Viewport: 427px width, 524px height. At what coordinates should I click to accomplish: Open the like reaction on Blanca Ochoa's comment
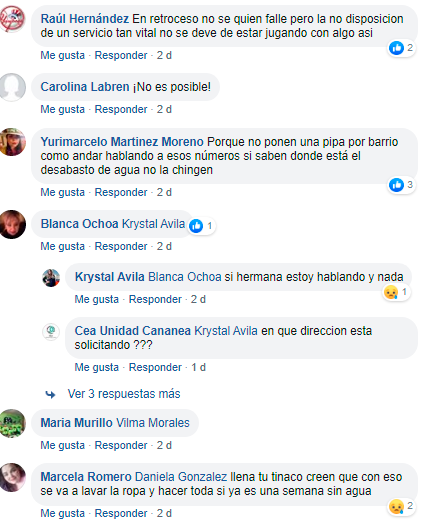[x=201, y=226]
